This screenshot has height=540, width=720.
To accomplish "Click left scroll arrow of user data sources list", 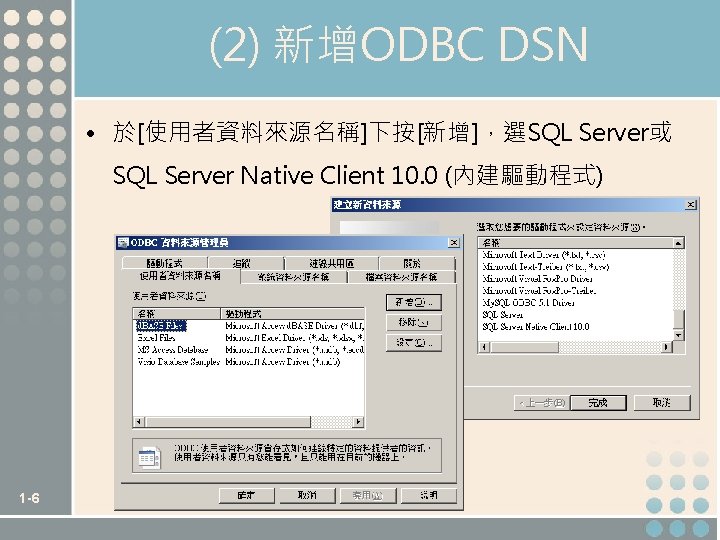I will point(139,422).
